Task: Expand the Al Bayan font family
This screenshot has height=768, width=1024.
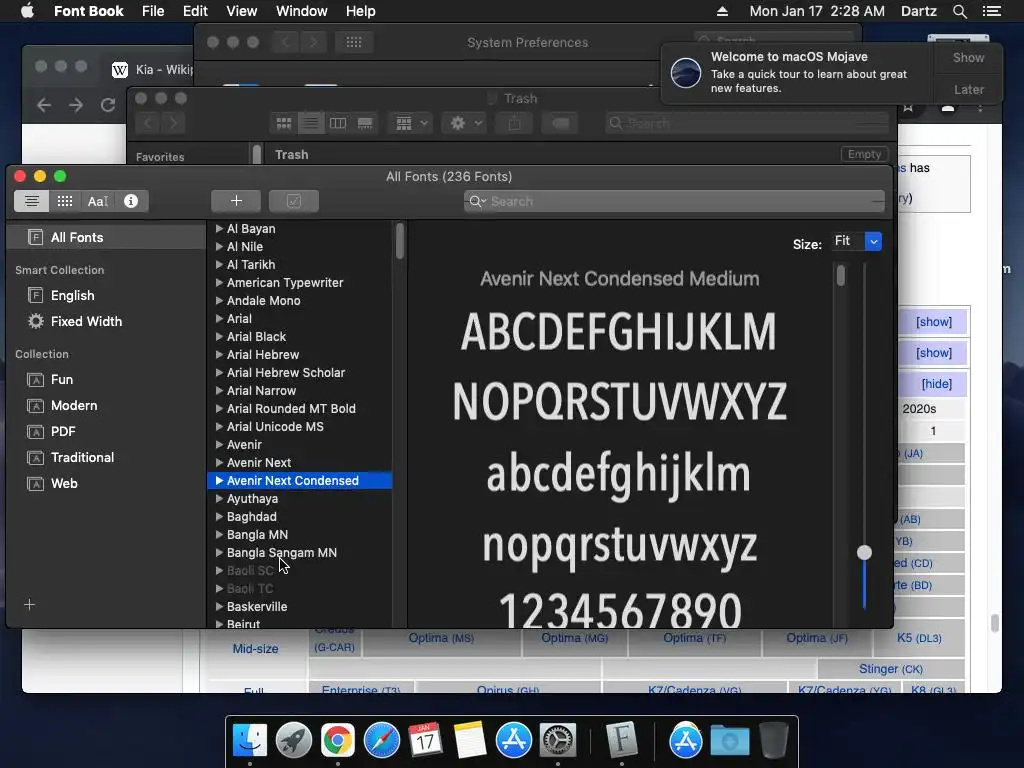Action: pyautogui.click(x=219, y=229)
